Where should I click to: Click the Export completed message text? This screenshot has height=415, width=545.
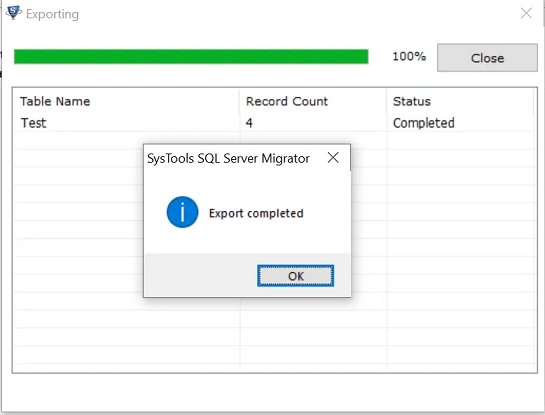(256, 213)
